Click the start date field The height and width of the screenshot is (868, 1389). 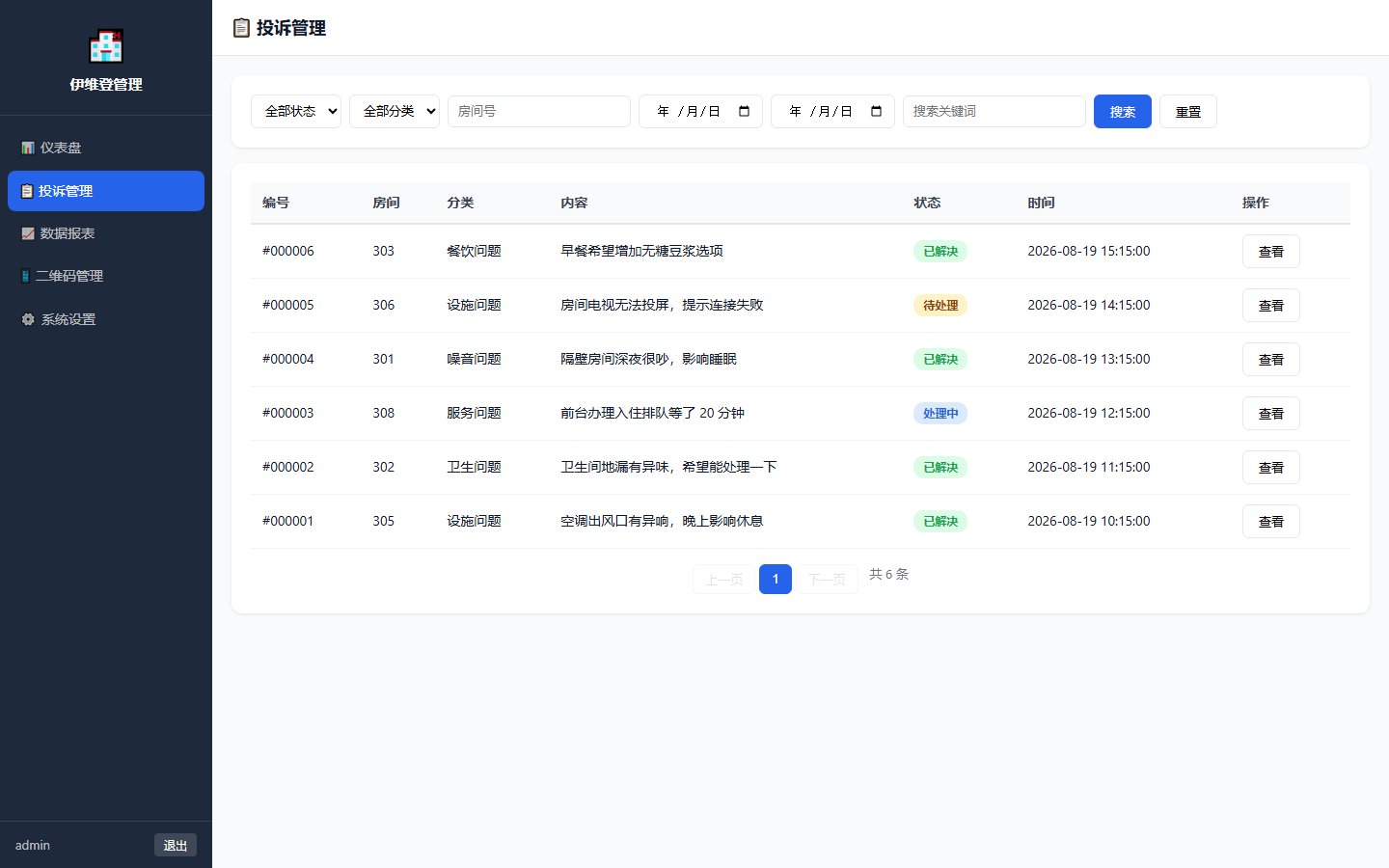click(700, 111)
